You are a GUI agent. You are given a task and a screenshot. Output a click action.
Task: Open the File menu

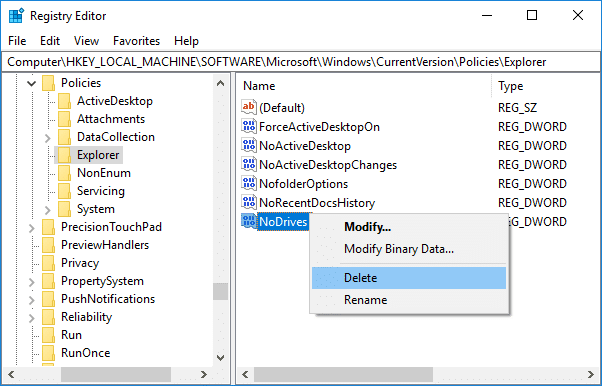(17, 41)
